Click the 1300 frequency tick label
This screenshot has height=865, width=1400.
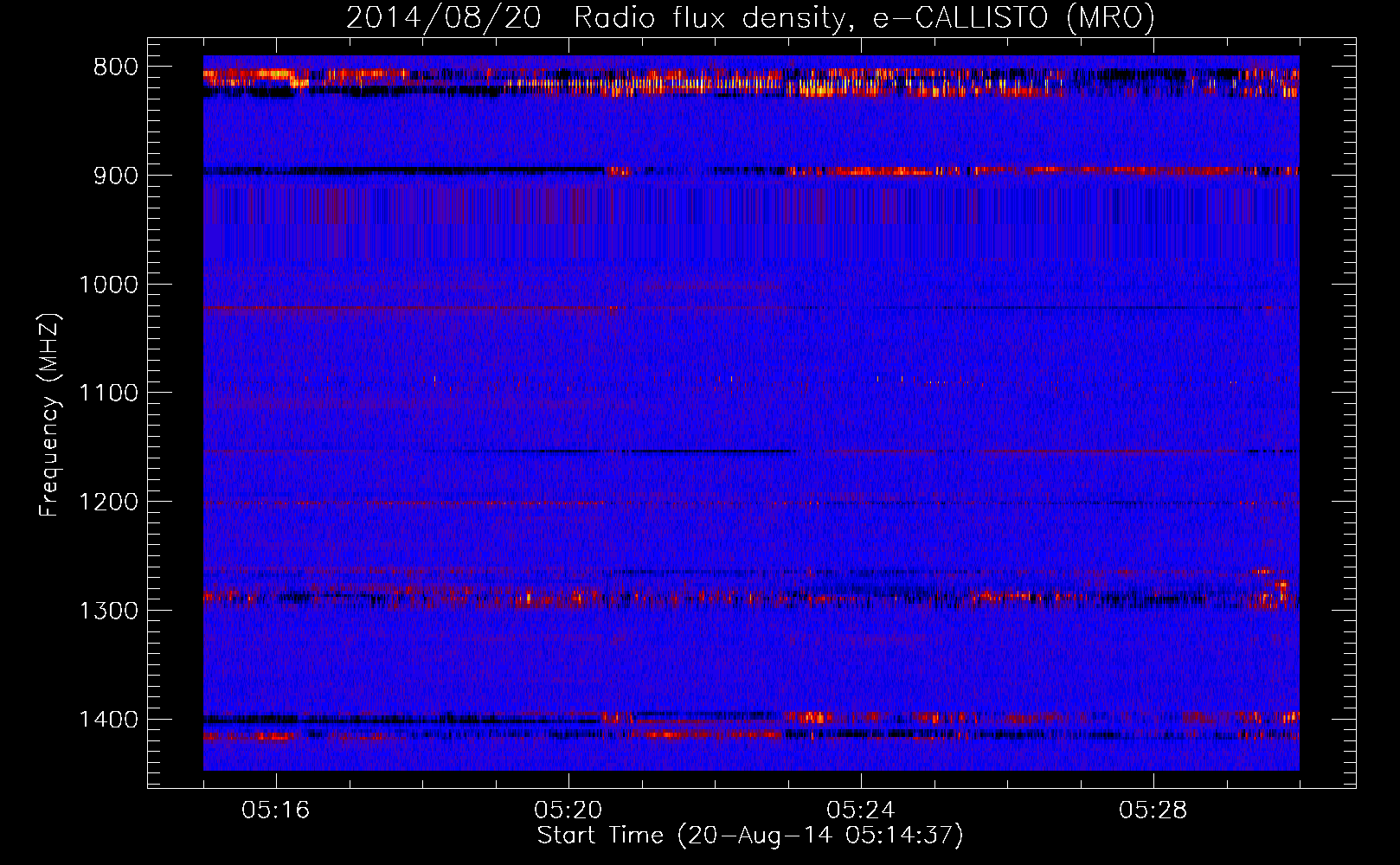click(108, 611)
